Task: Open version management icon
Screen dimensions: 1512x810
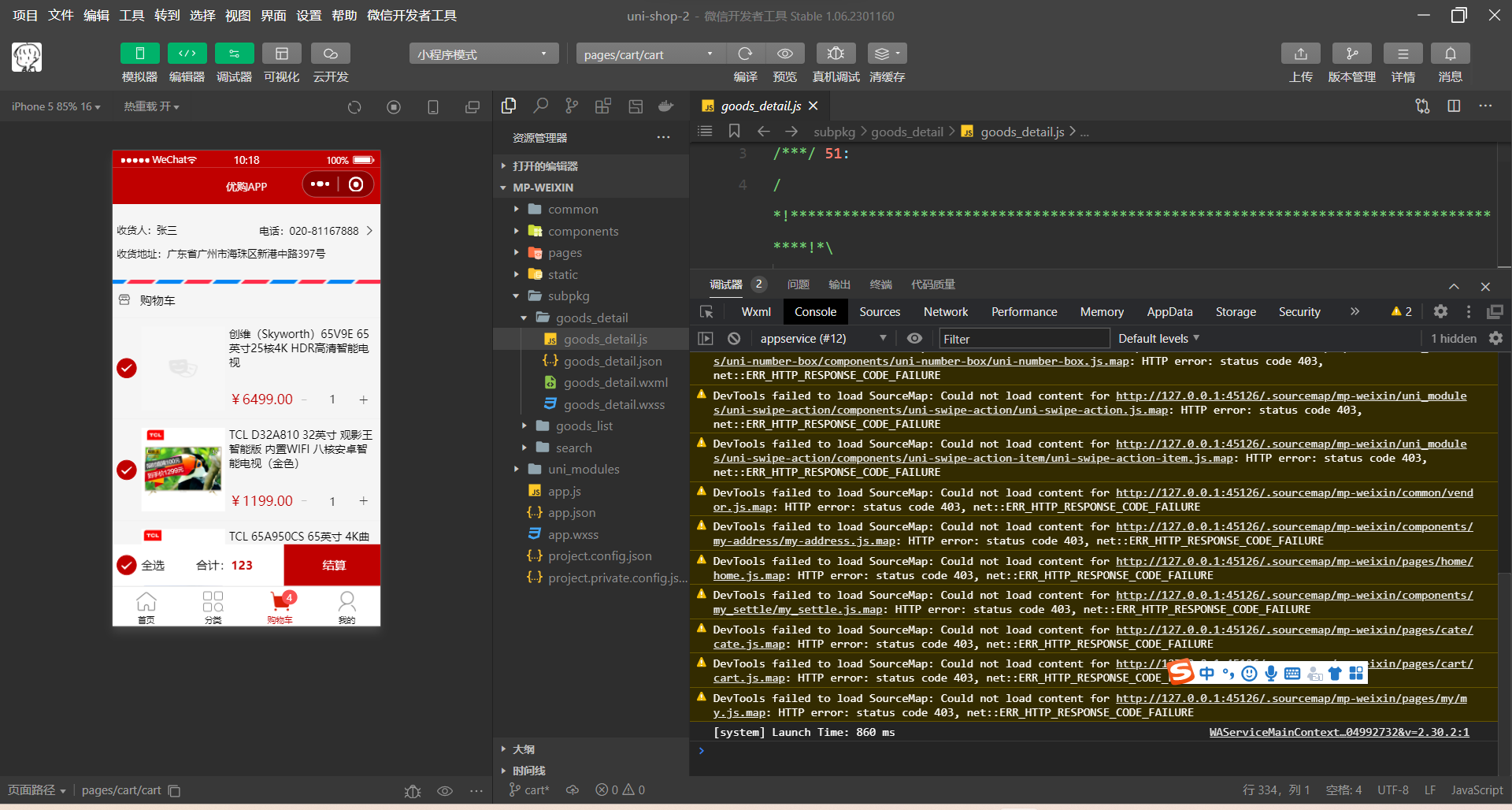Action: point(1351,54)
